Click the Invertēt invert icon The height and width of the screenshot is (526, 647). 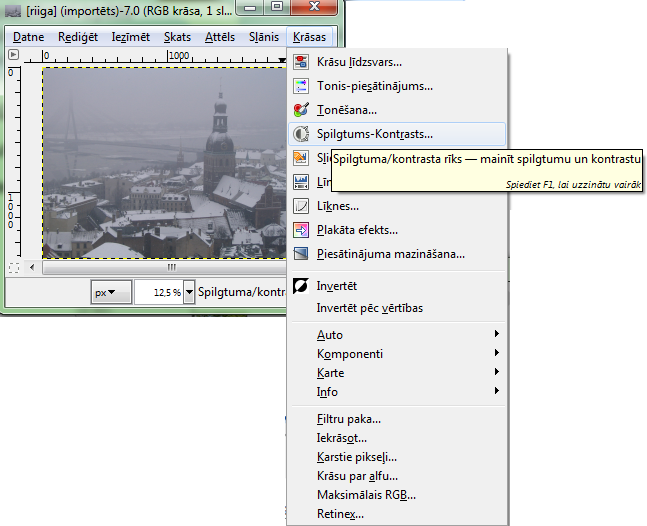pos(301,286)
